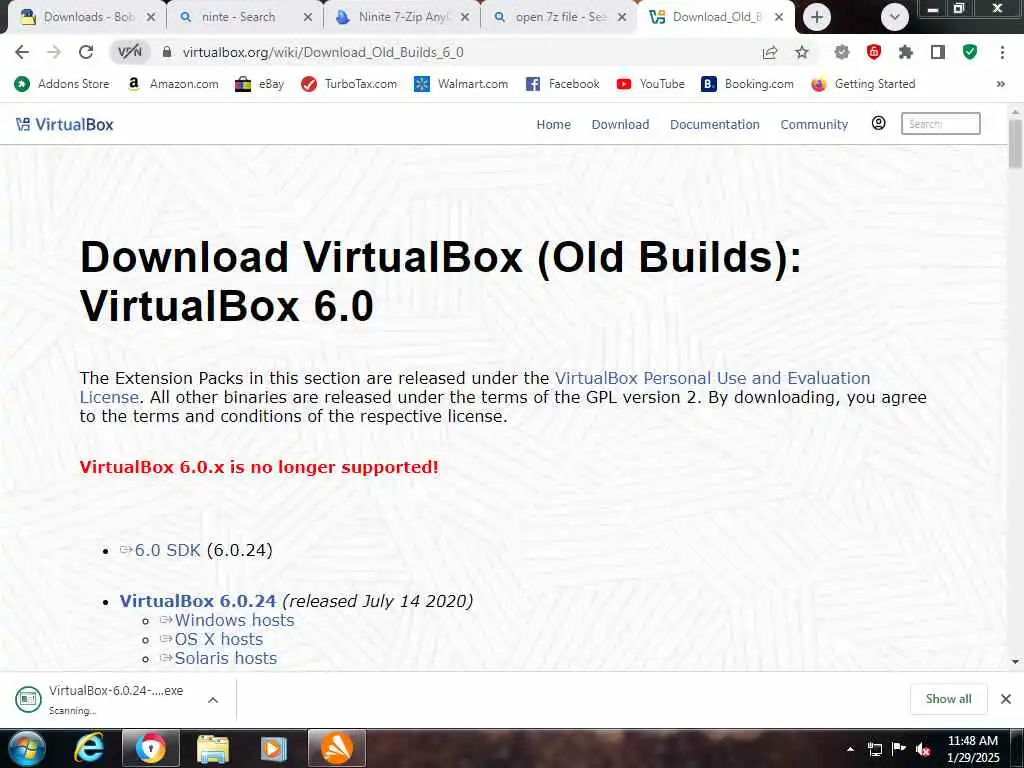Download the OS X hosts build

(x=219, y=639)
